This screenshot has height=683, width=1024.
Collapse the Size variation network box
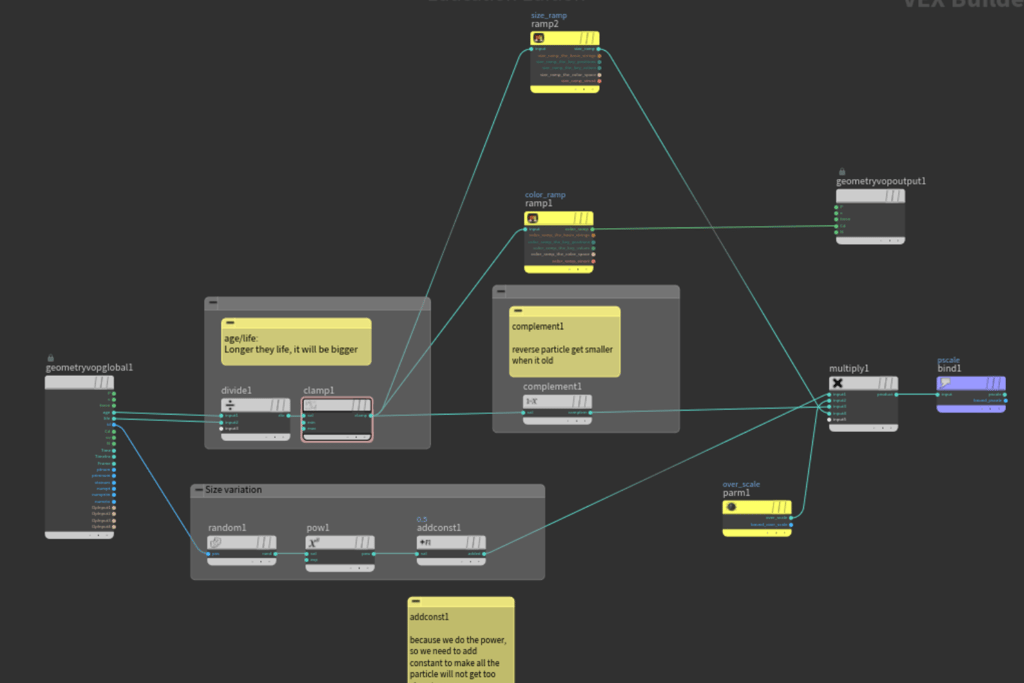(199, 490)
